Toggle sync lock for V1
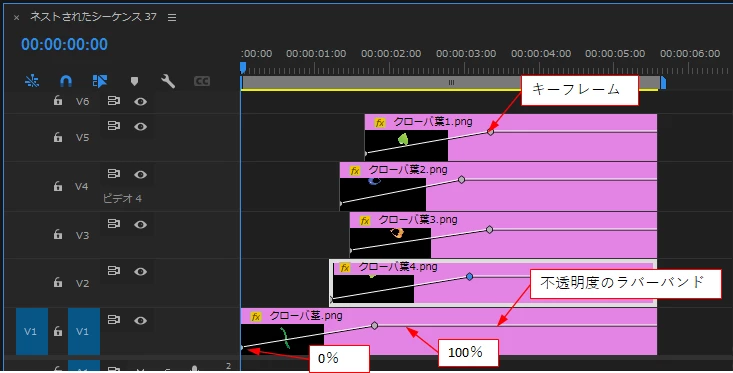Image resolution: width=733 pixels, height=373 pixels. click(114, 320)
